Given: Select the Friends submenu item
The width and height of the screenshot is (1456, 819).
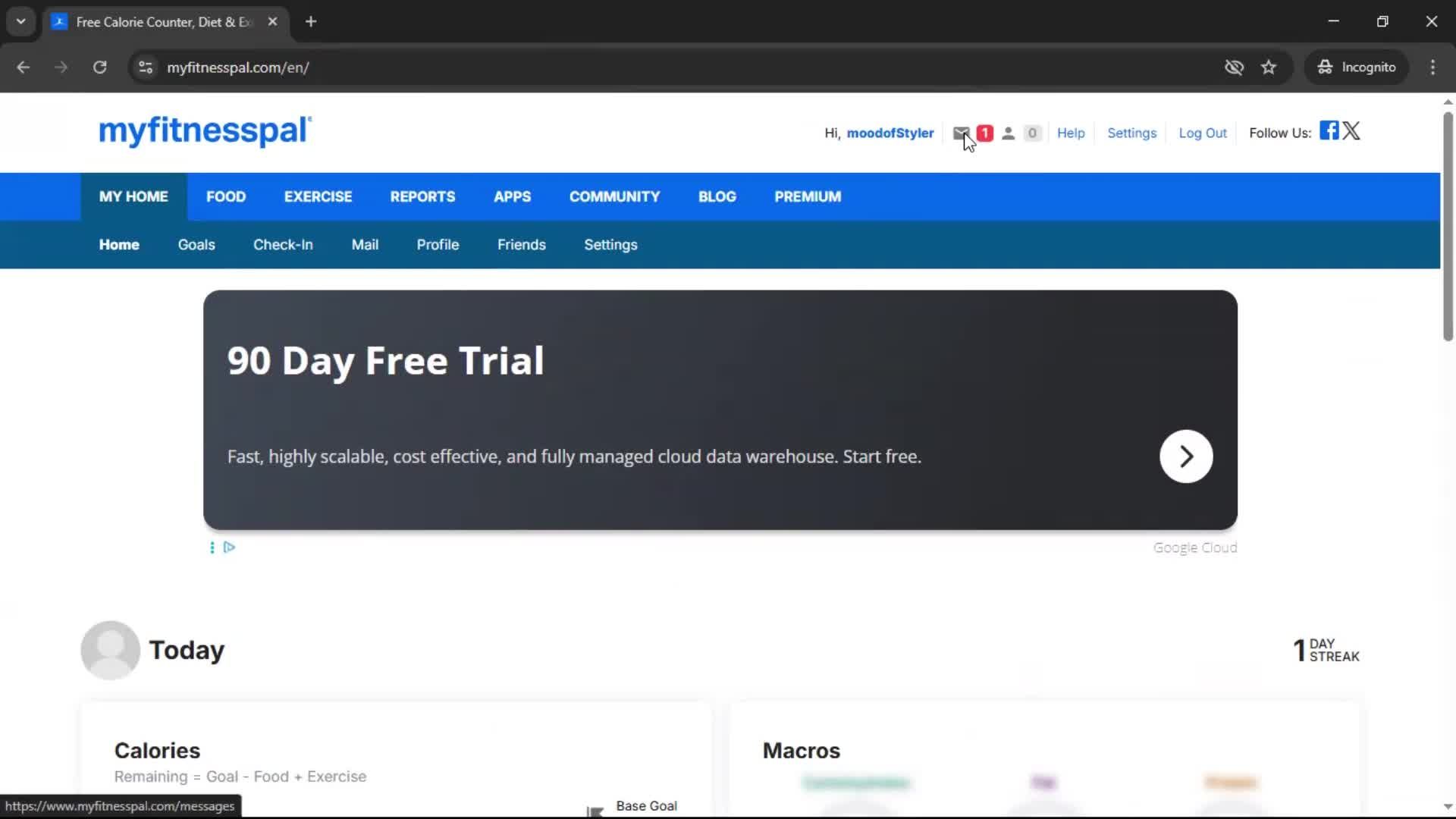Looking at the screenshot, I should [x=522, y=244].
